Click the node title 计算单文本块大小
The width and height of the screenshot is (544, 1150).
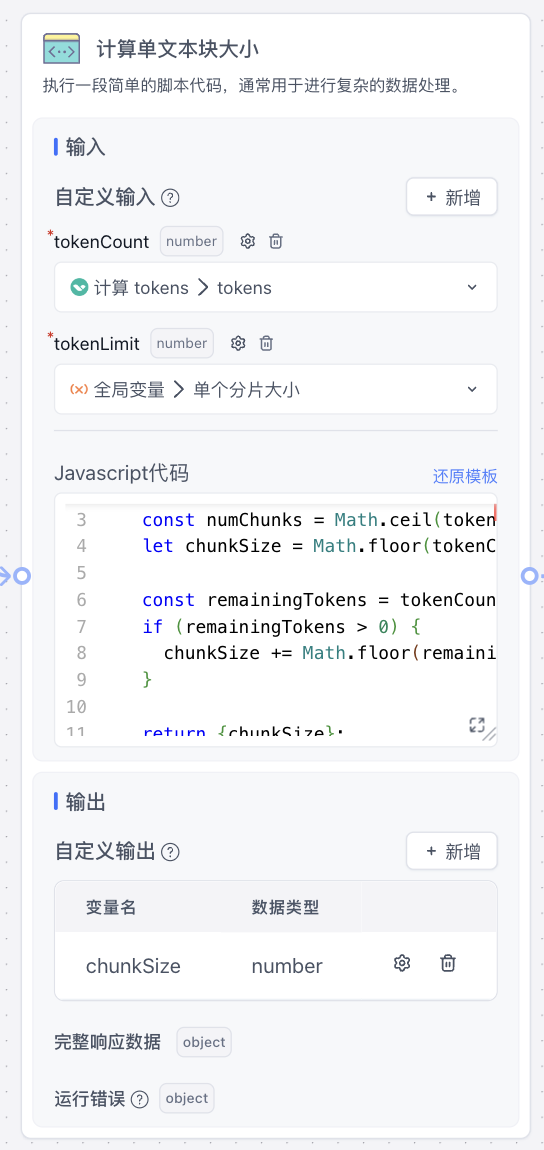(178, 49)
